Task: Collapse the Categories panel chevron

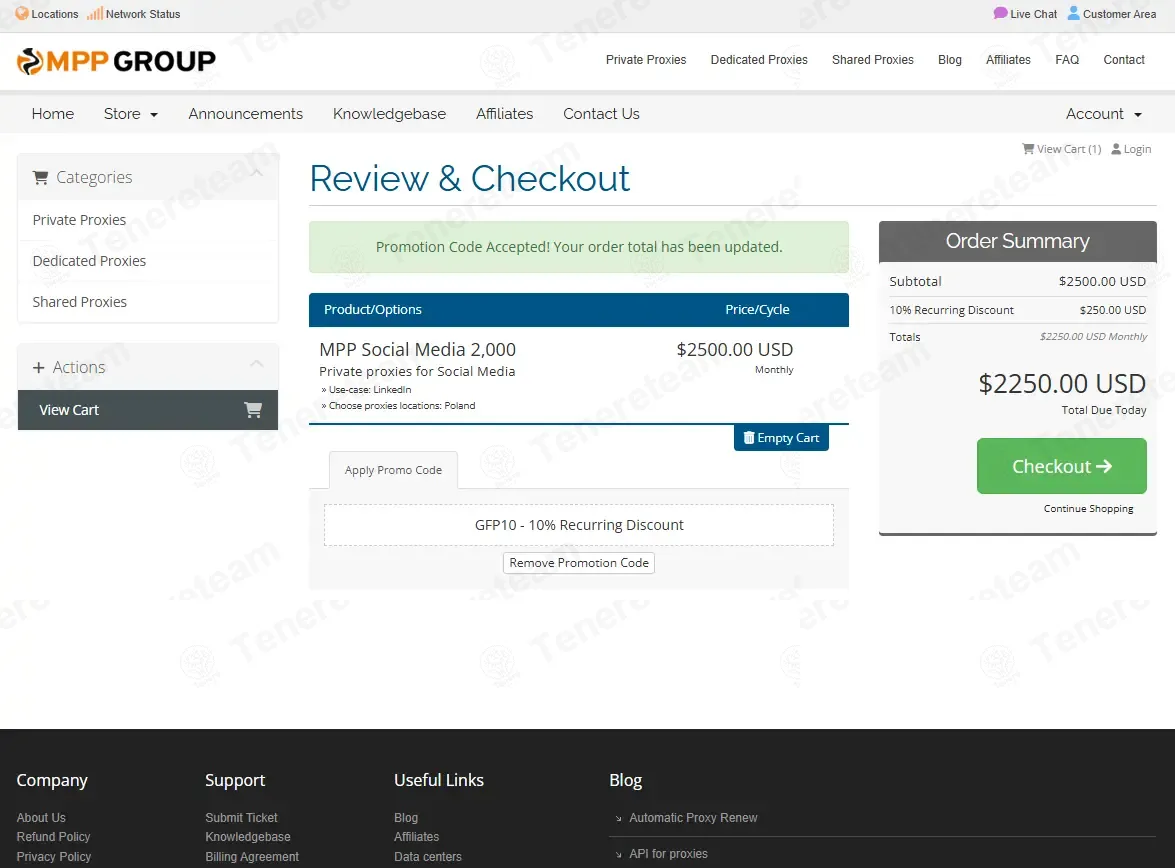Action: (x=256, y=172)
